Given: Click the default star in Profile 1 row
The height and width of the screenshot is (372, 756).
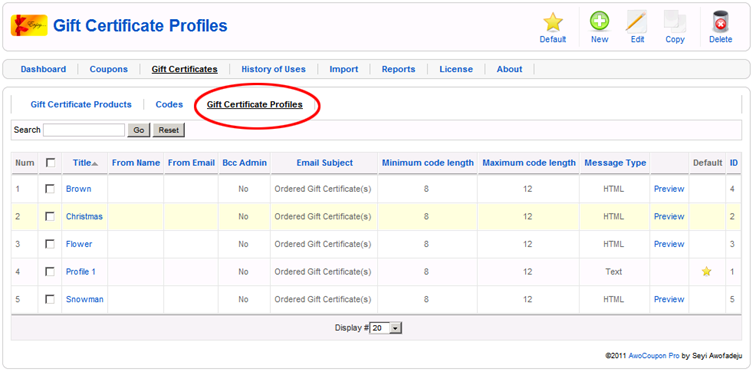Looking at the screenshot, I should coord(706,271).
